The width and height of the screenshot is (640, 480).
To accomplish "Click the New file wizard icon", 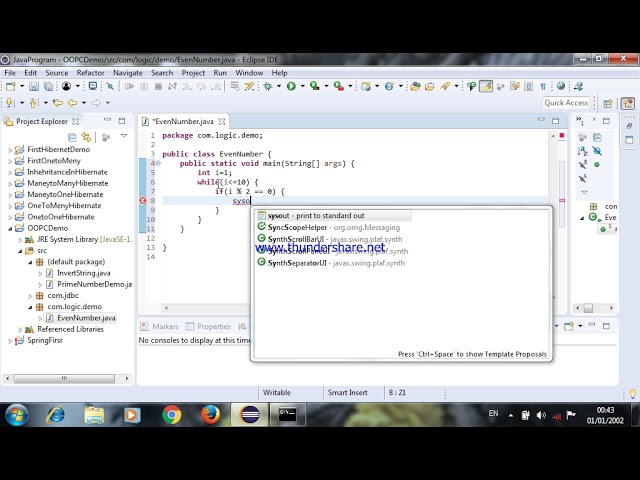I will [11, 86].
